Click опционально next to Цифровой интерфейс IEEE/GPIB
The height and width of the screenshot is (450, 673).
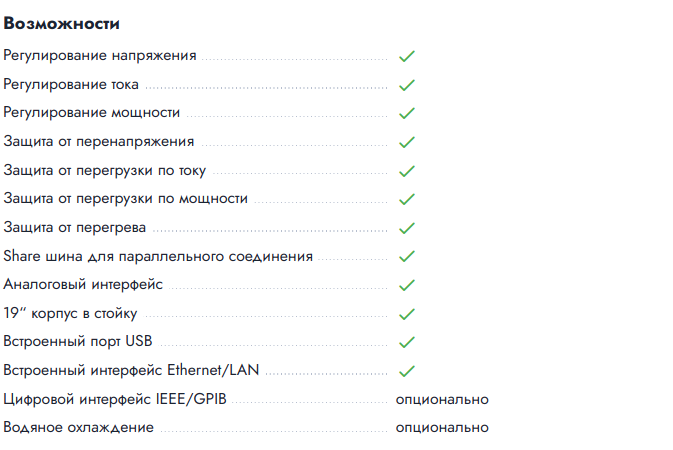pos(442,400)
